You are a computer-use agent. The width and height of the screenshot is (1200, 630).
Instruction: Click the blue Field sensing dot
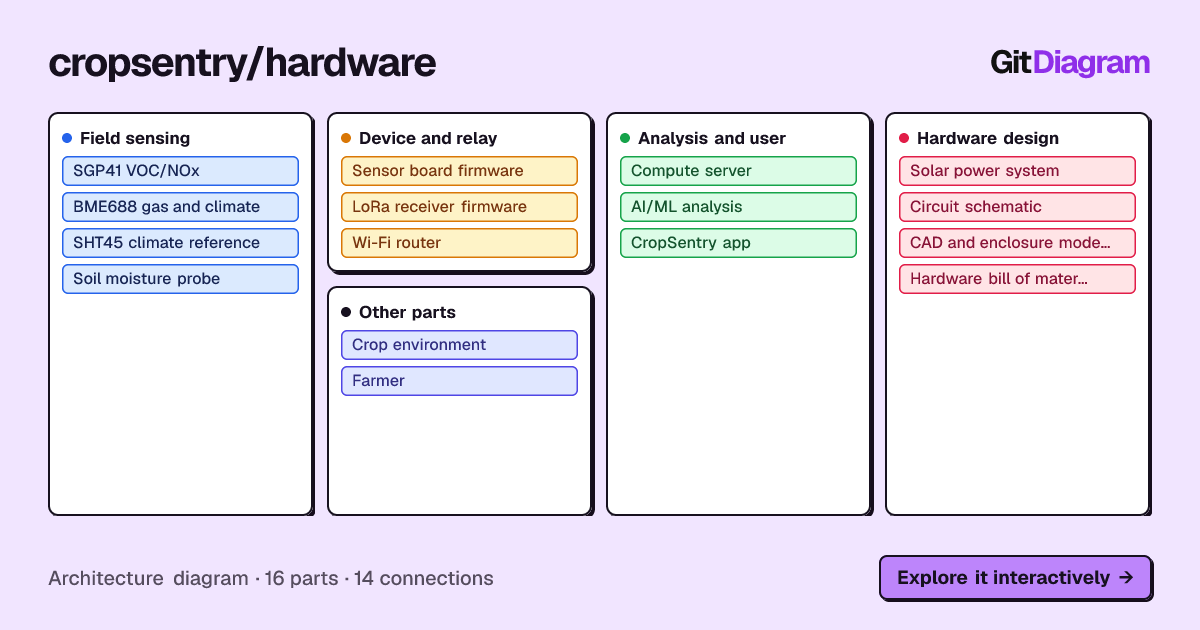(67, 138)
